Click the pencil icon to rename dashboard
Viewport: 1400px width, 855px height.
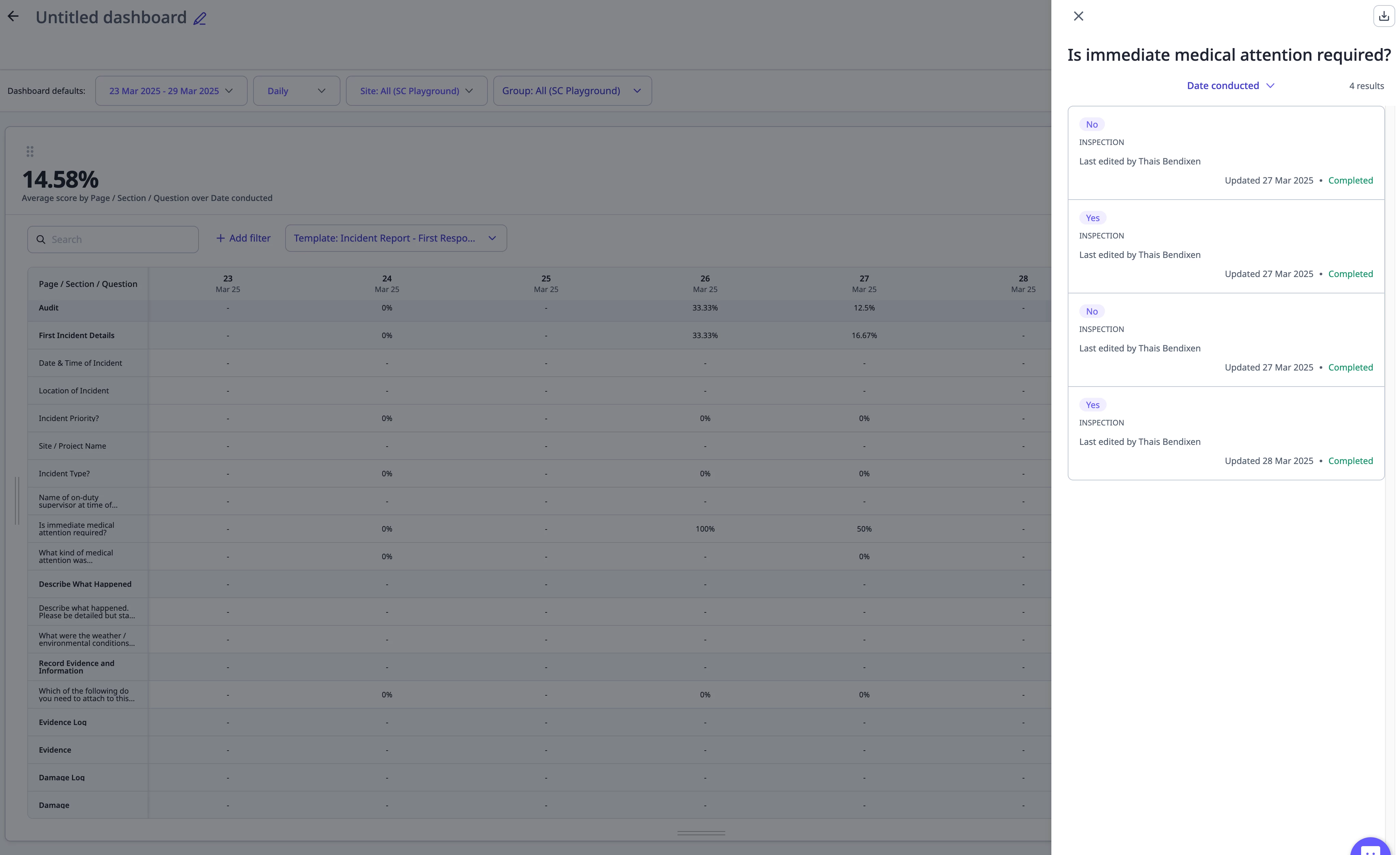pyautogui.click(x=200, y=19)
